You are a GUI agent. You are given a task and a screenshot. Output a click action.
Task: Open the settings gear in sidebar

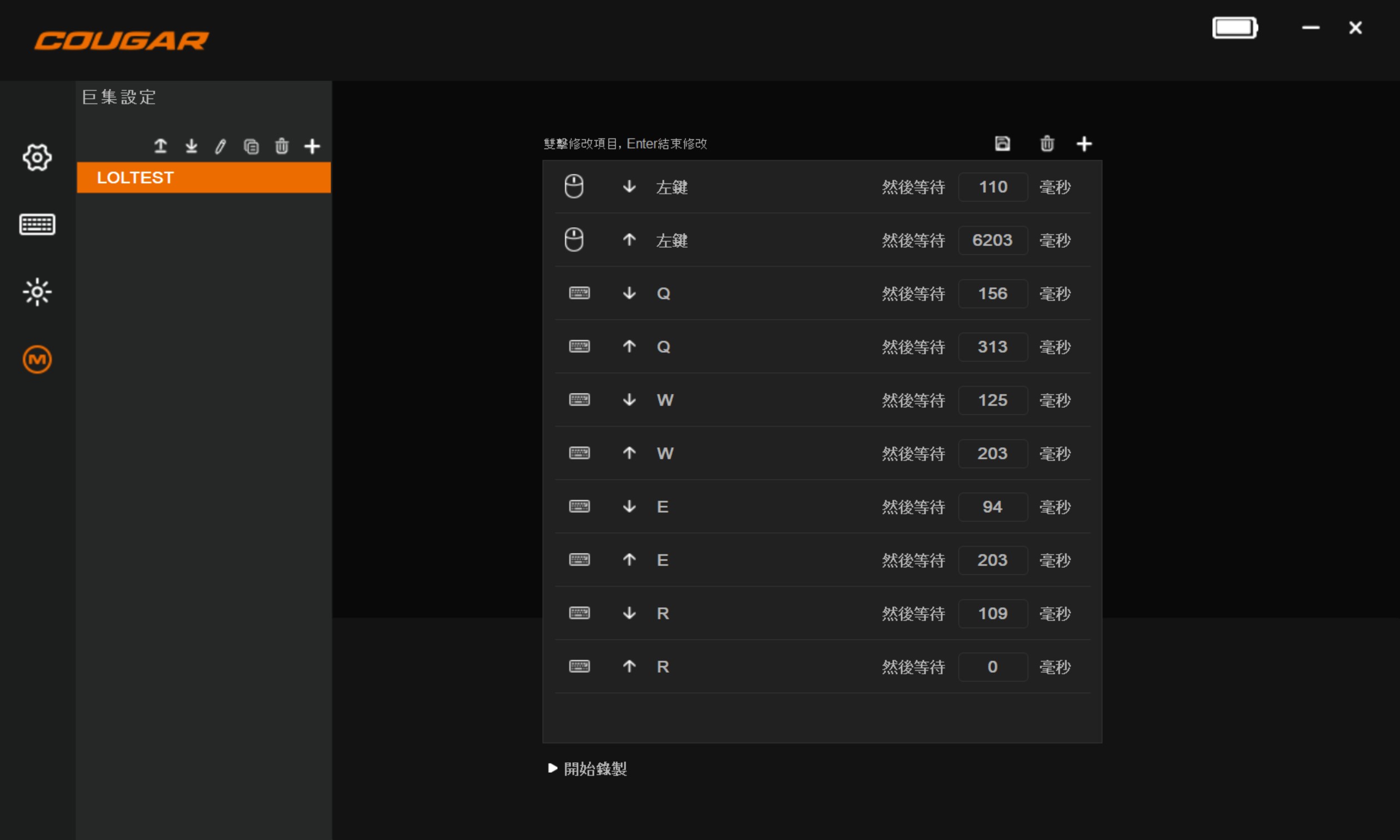coord(37,157)
